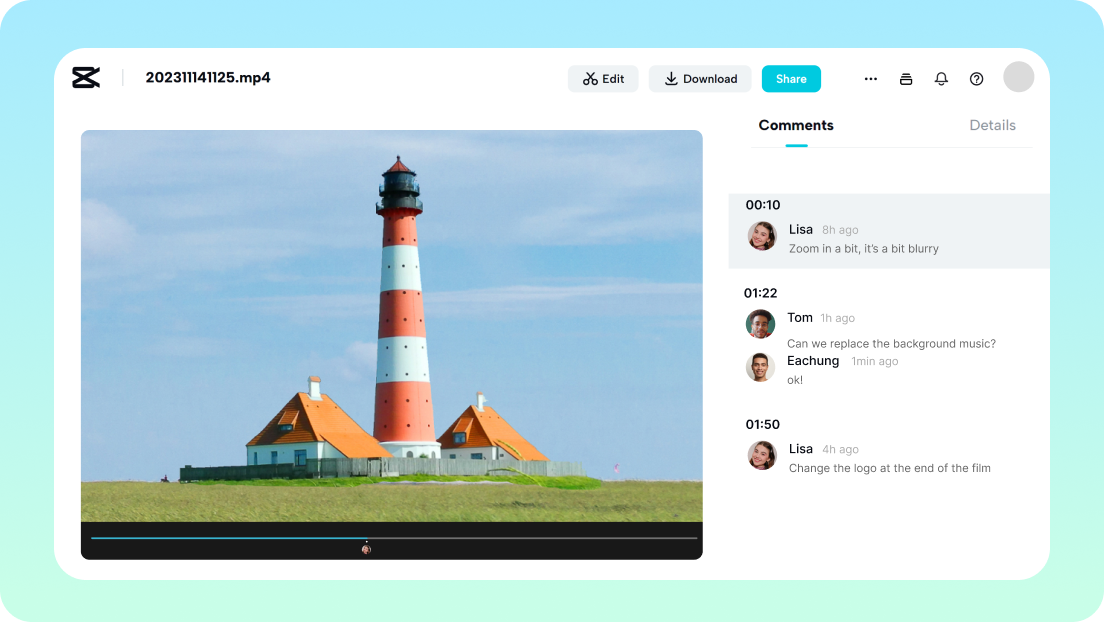The height and width of the screenshot is (622, 1104).
Task: Click the Share button
Action: point(791,78)
